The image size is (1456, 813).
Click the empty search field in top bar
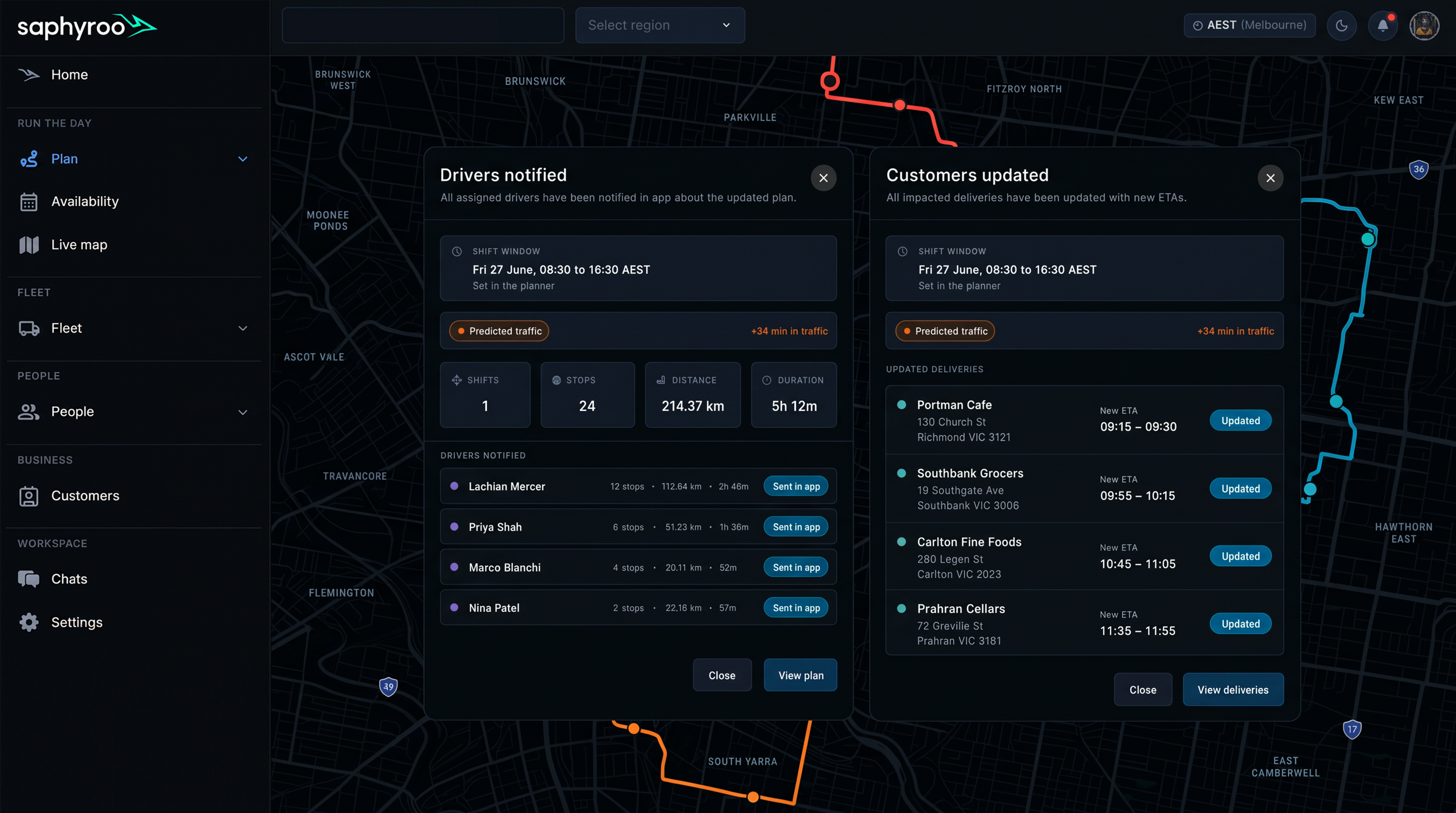point(423,25)
